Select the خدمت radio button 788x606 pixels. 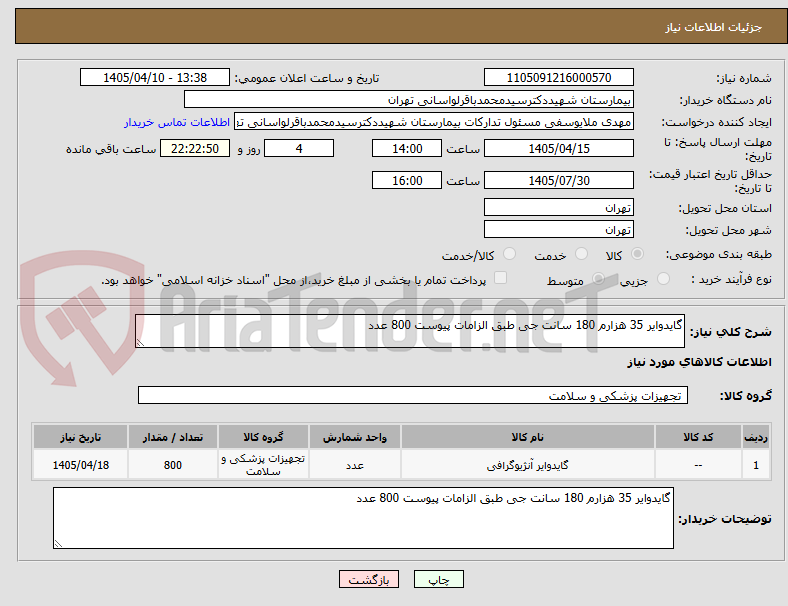(581, 254)
